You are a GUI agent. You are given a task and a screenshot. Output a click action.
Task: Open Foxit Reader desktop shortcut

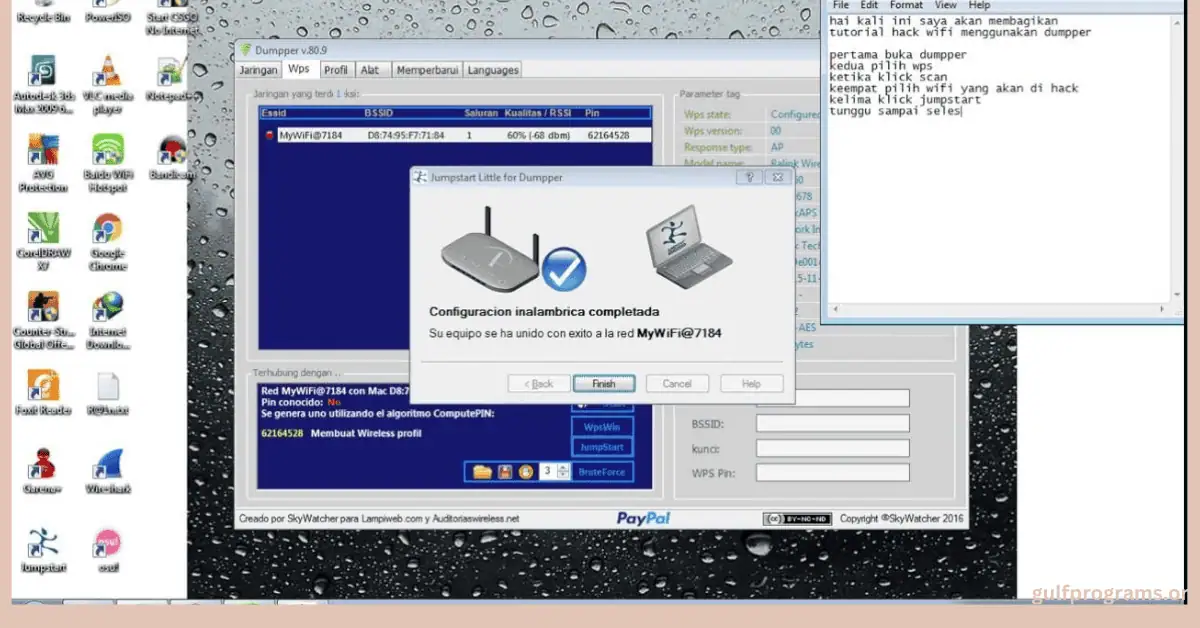[x=43, y=389]
